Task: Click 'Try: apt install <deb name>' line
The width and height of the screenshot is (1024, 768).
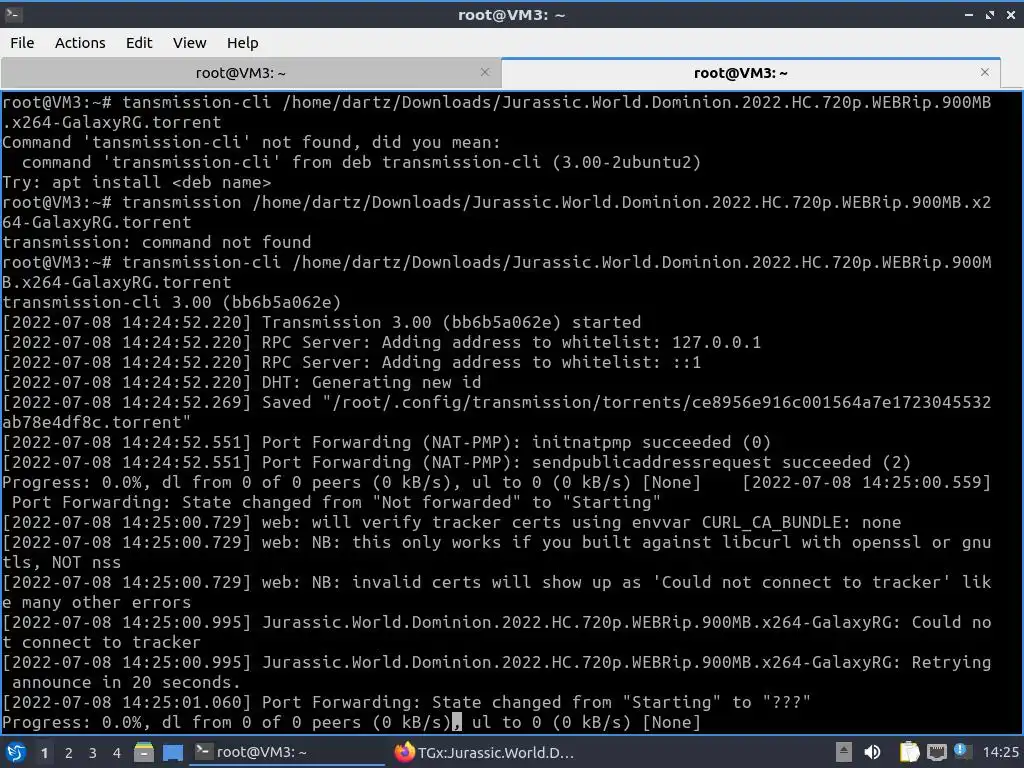Action: coord(136,182)
